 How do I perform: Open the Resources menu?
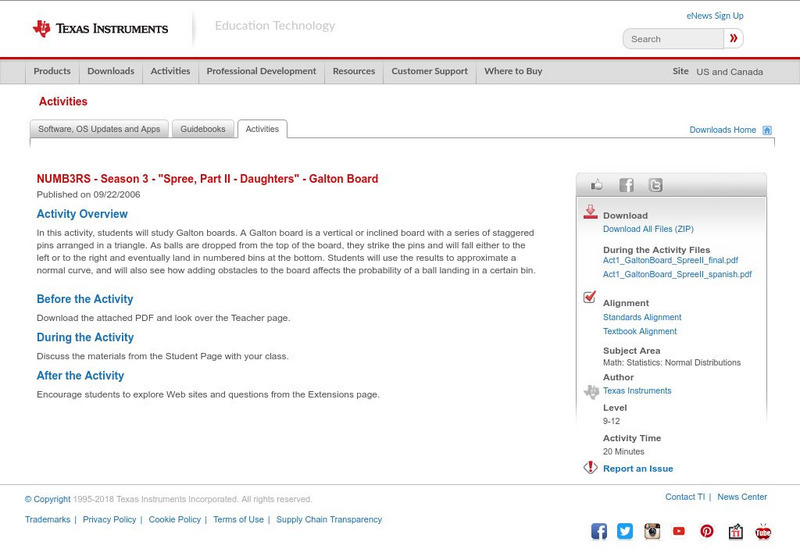coord(354,71)
